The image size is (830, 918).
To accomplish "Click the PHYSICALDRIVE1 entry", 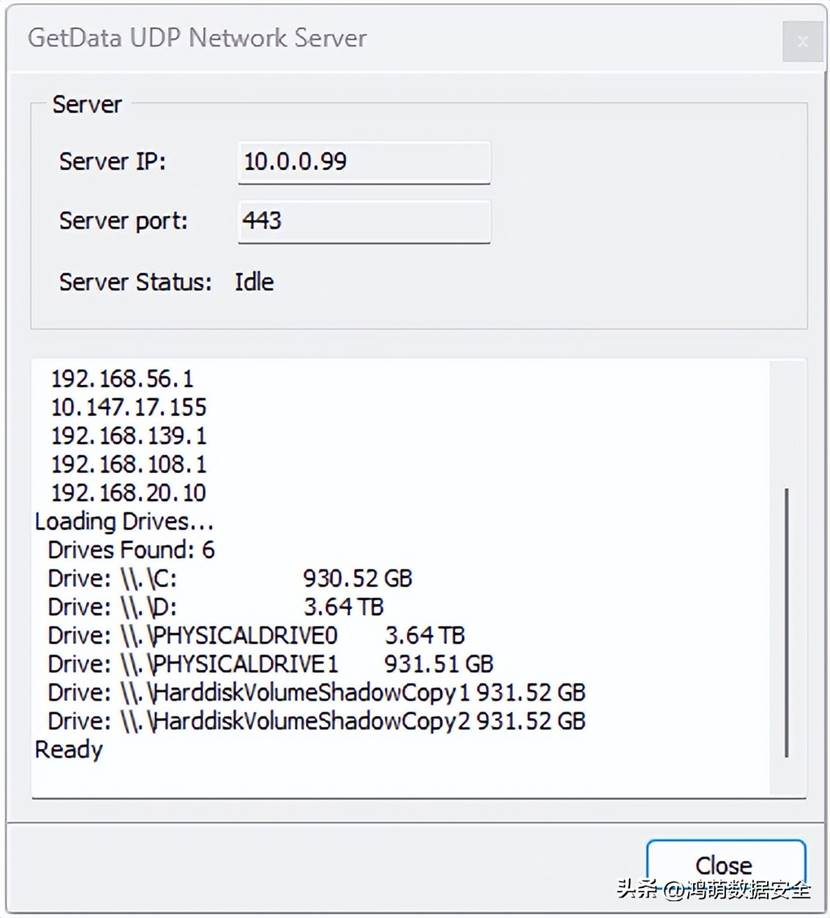I will pos(270,664).
